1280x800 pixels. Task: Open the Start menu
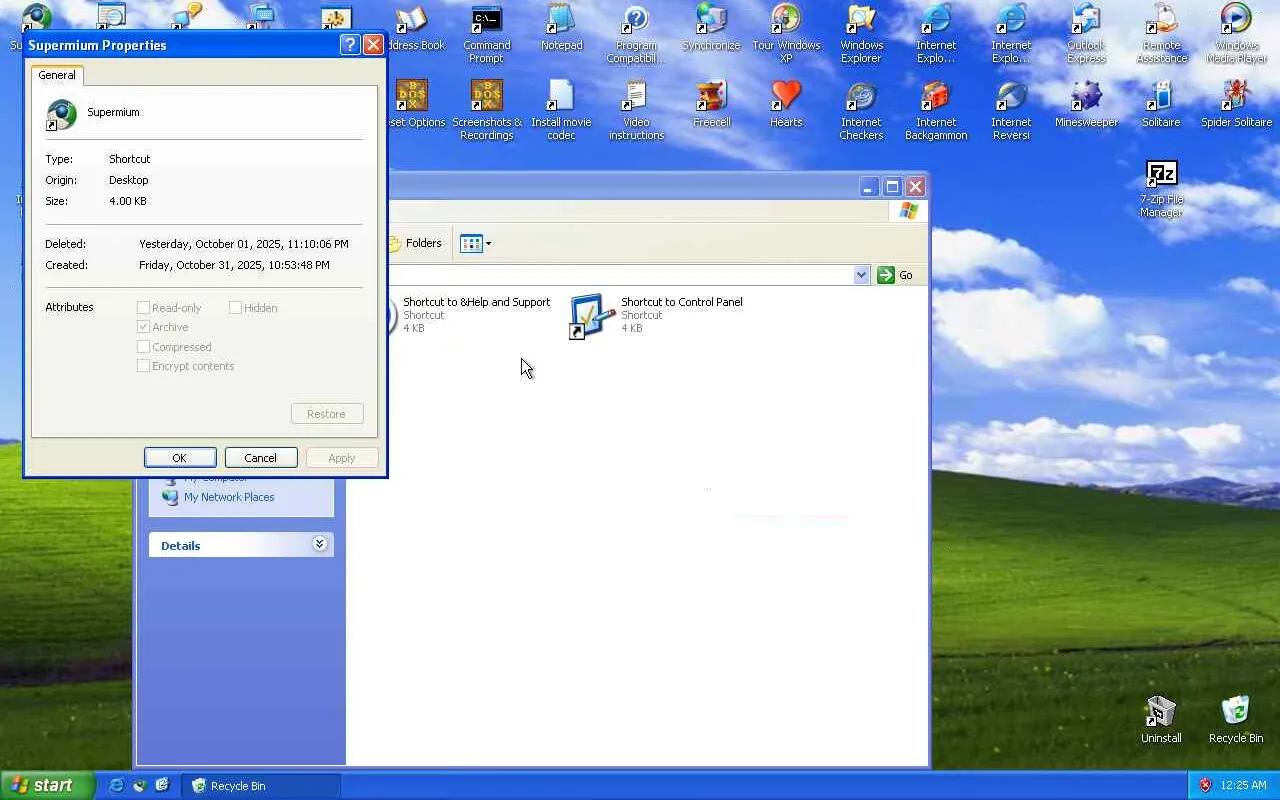pyautogui.click(x=47, y=785)
